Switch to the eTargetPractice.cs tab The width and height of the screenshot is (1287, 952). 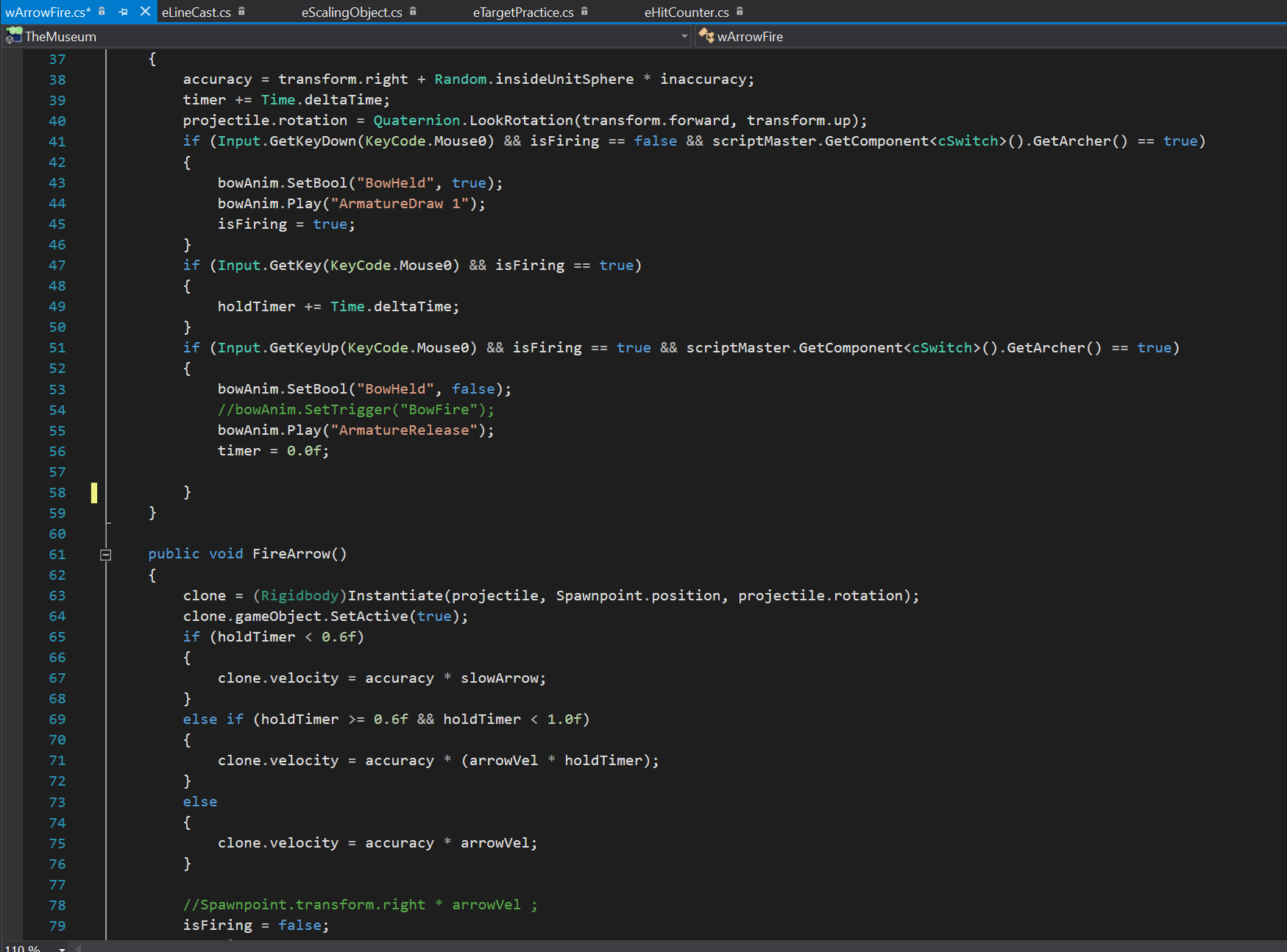[523, 12]
